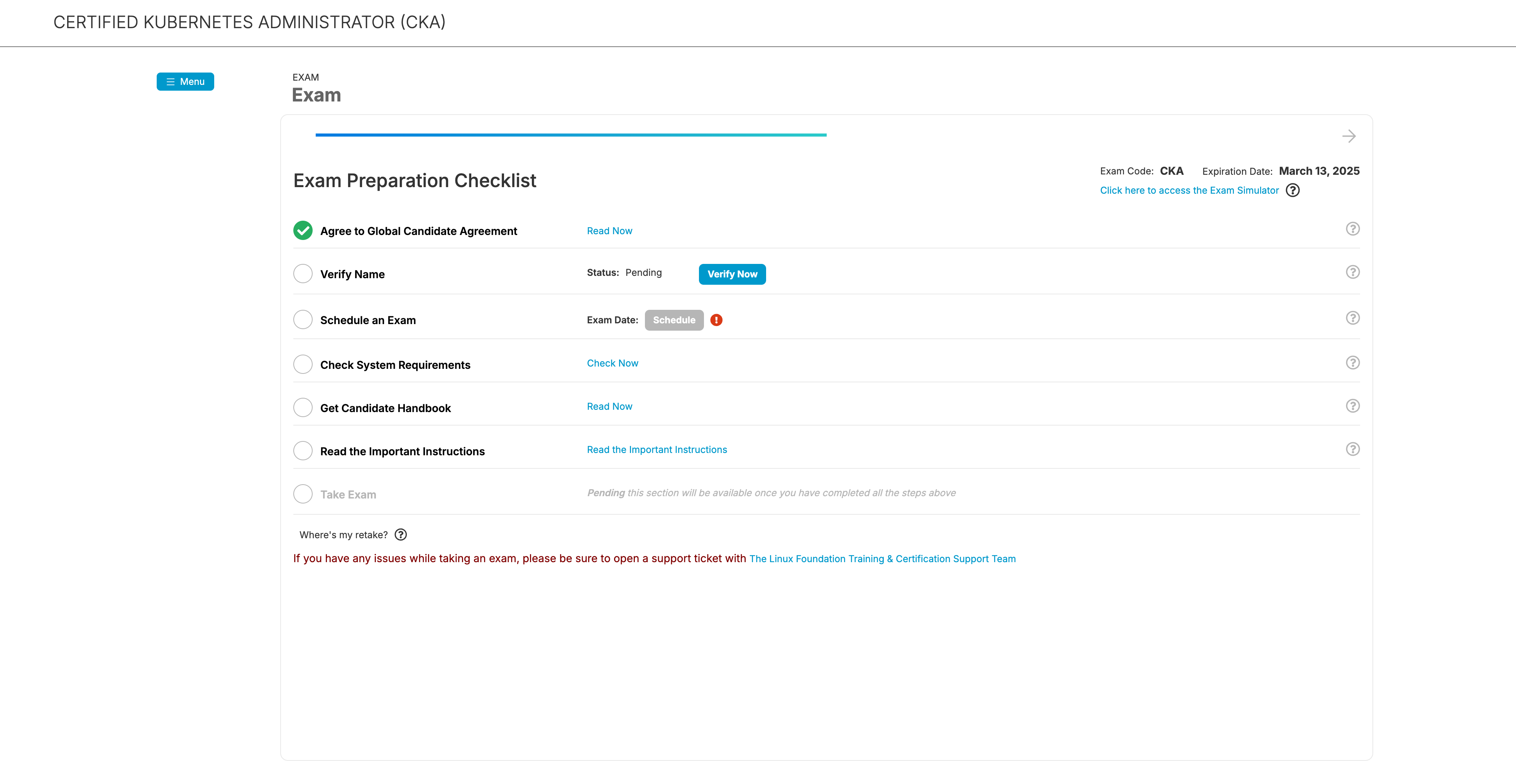1516x784 pixels.
Task: Open Check Now system requirements link
Action: (x=612, y=363)
